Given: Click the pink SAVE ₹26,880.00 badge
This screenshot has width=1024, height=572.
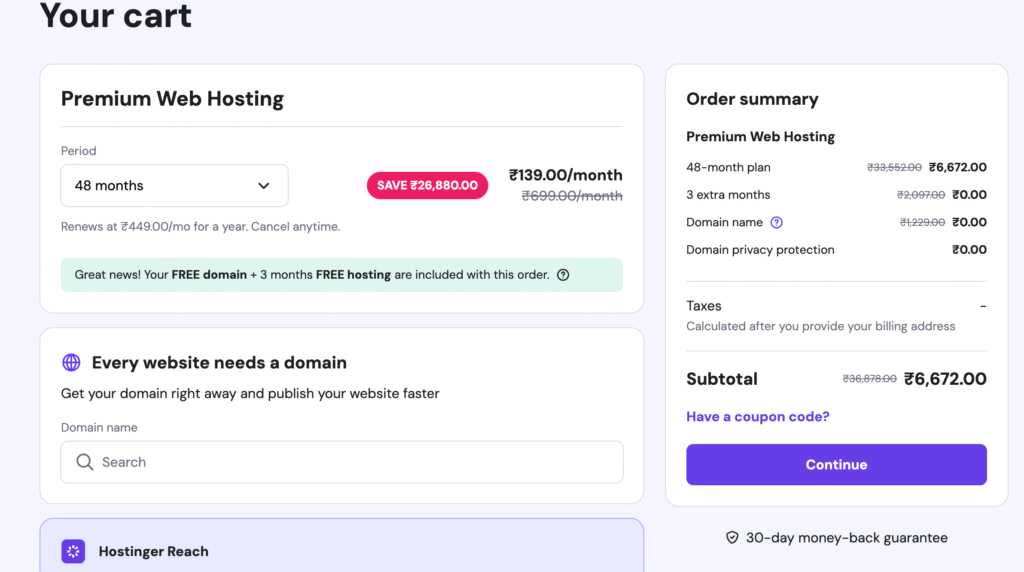Looking at the screenshot, I should tap(427, 185).
